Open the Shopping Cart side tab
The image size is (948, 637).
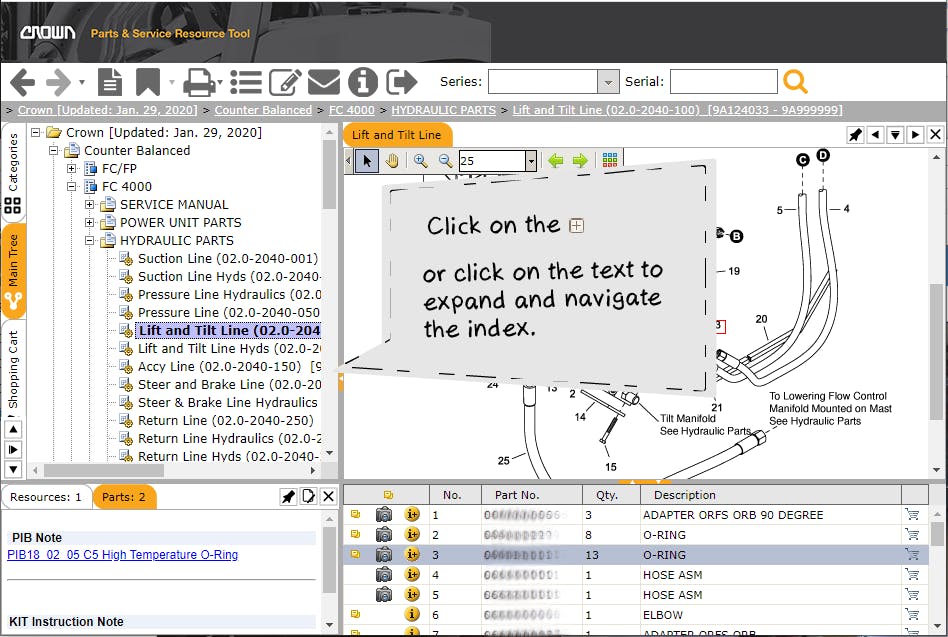click(x=13, y=370)
